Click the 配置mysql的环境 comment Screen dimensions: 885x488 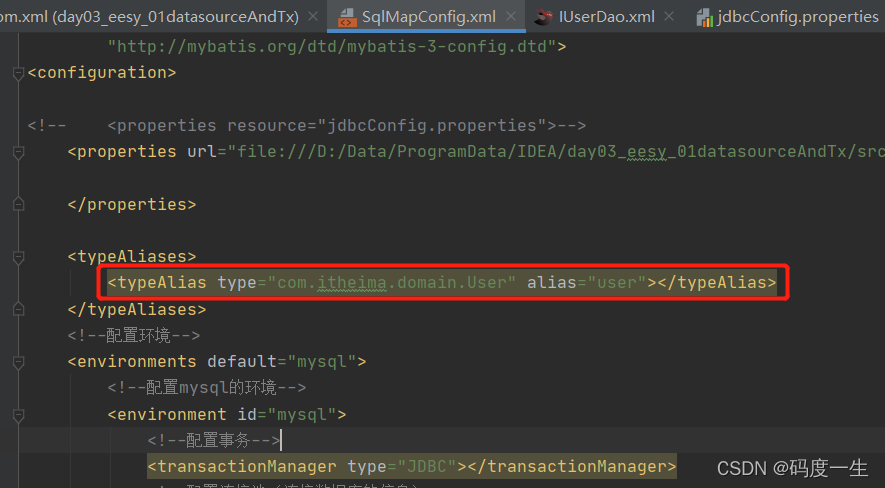(207, 388)
